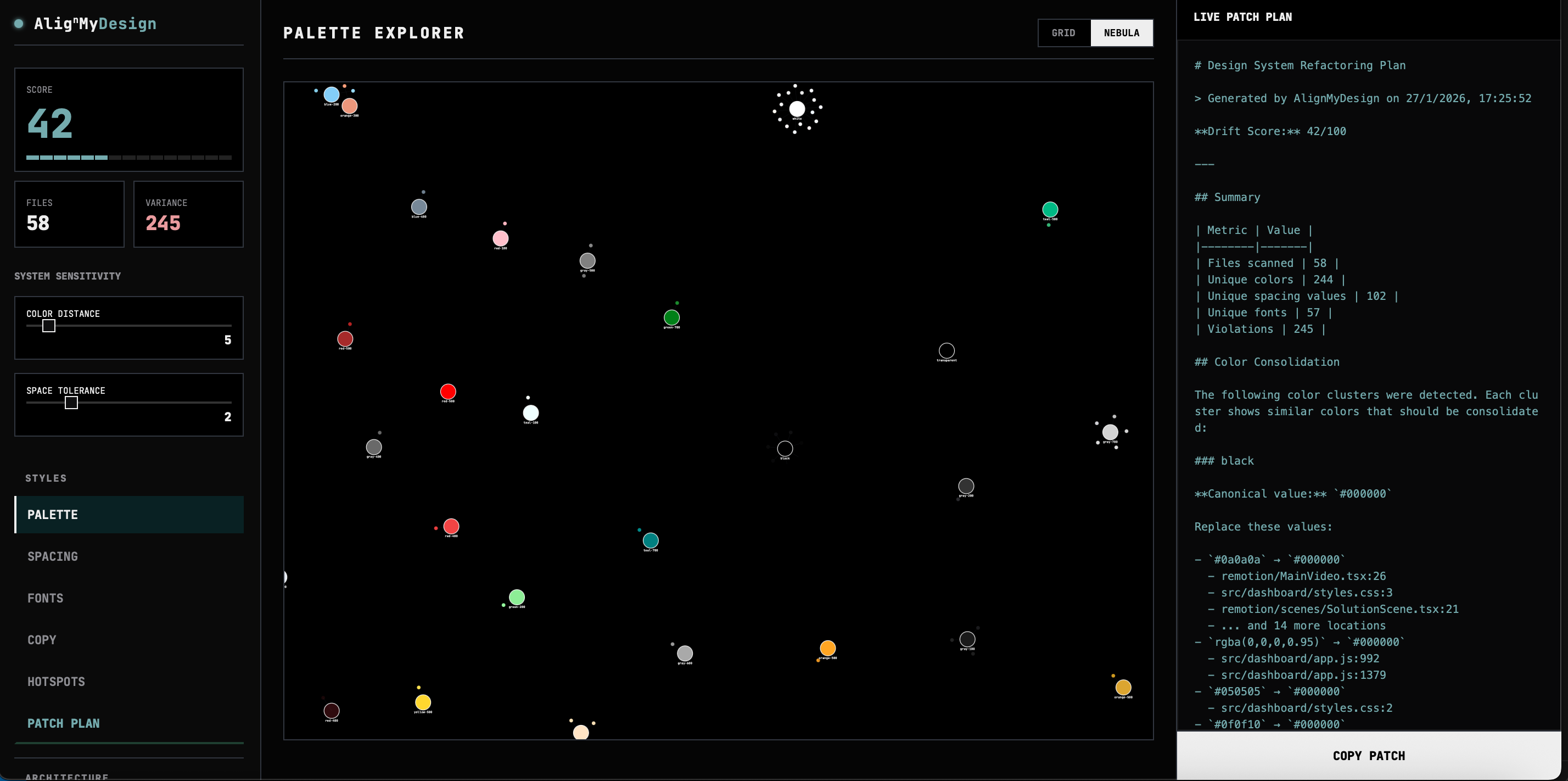The width and height of the screenshot is (1568, 781).
Task: Click the COPY PATCH button
Action: coord(1369,755)
